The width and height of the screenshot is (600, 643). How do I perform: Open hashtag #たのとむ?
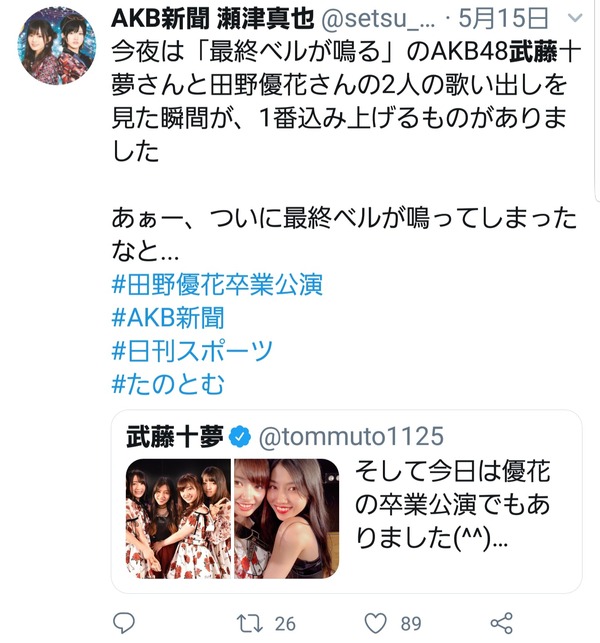click(168, 384)
